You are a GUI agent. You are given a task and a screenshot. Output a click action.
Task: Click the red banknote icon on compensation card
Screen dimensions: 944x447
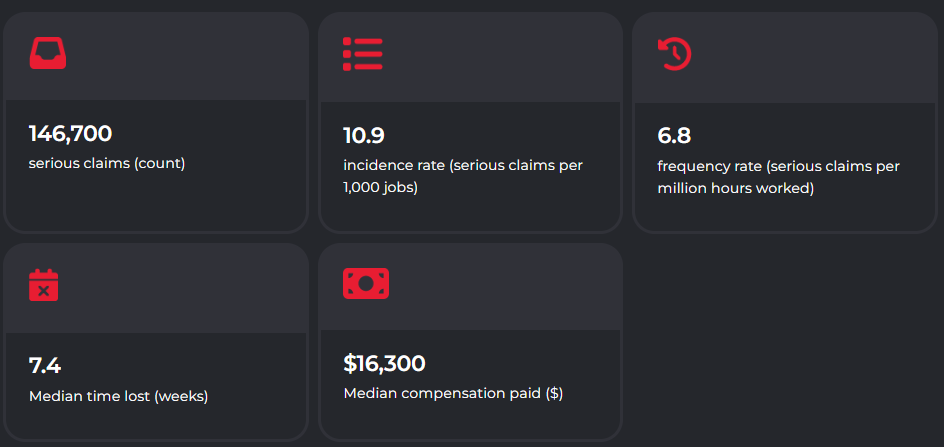click(365, 284)
